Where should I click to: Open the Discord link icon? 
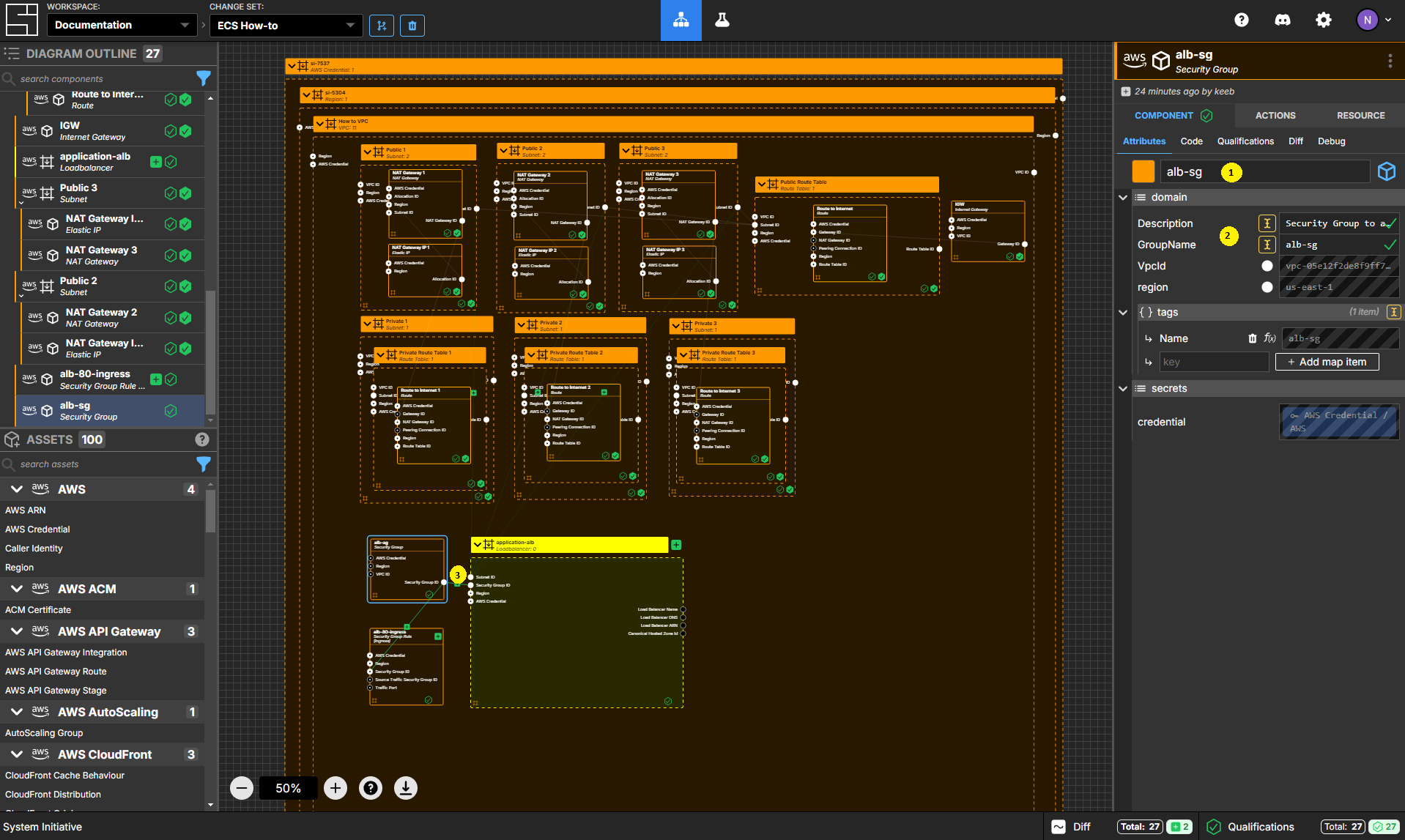coord(1282,21)
